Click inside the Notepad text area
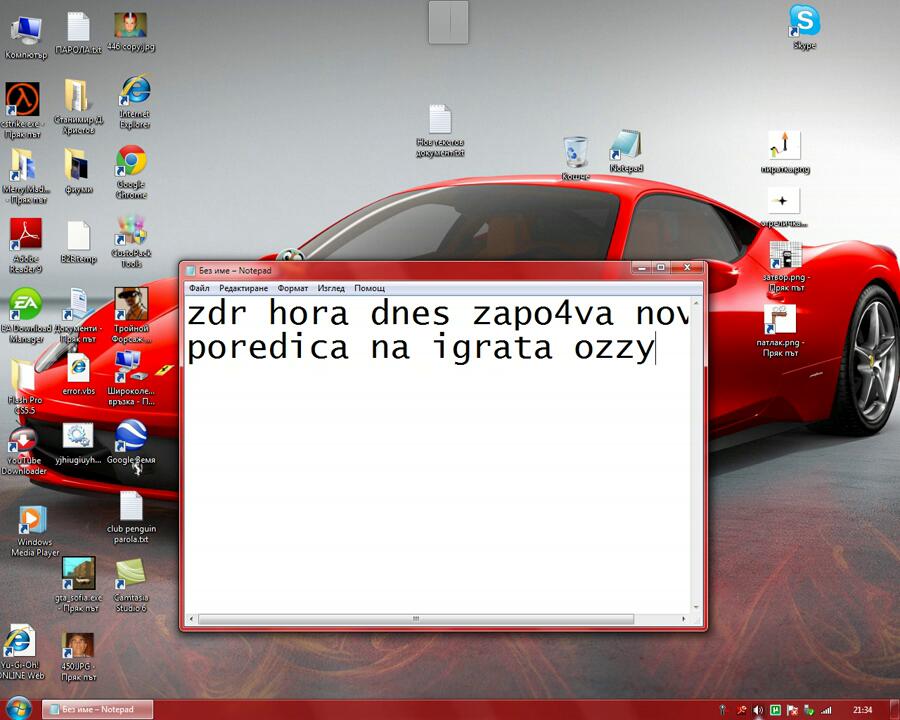The image size is (900, 720). pyautogui.click(x=440, y=480)
